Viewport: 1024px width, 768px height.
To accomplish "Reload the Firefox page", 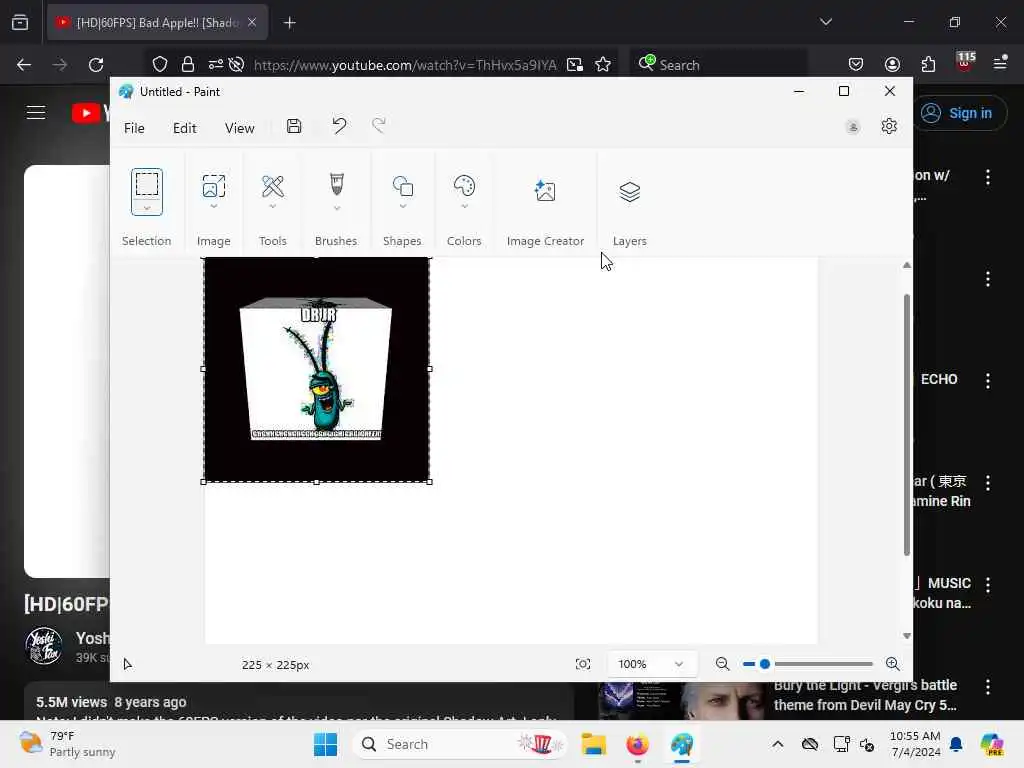I will pyautogui.click(x=96, y=65).
